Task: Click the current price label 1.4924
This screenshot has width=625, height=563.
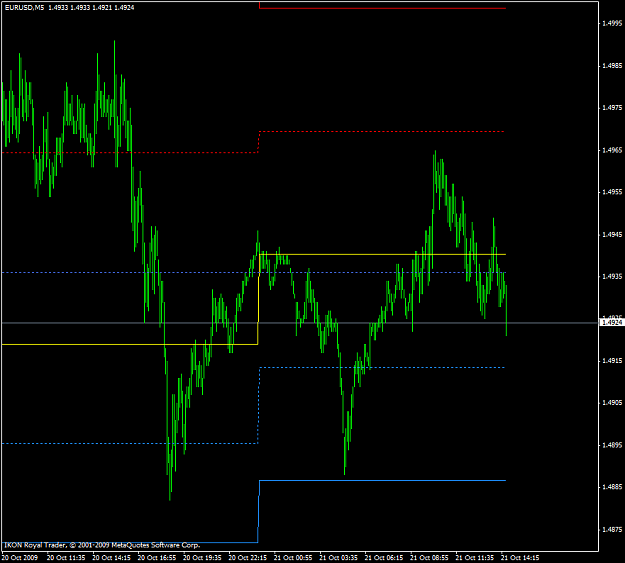Action: tap(612, 323)
